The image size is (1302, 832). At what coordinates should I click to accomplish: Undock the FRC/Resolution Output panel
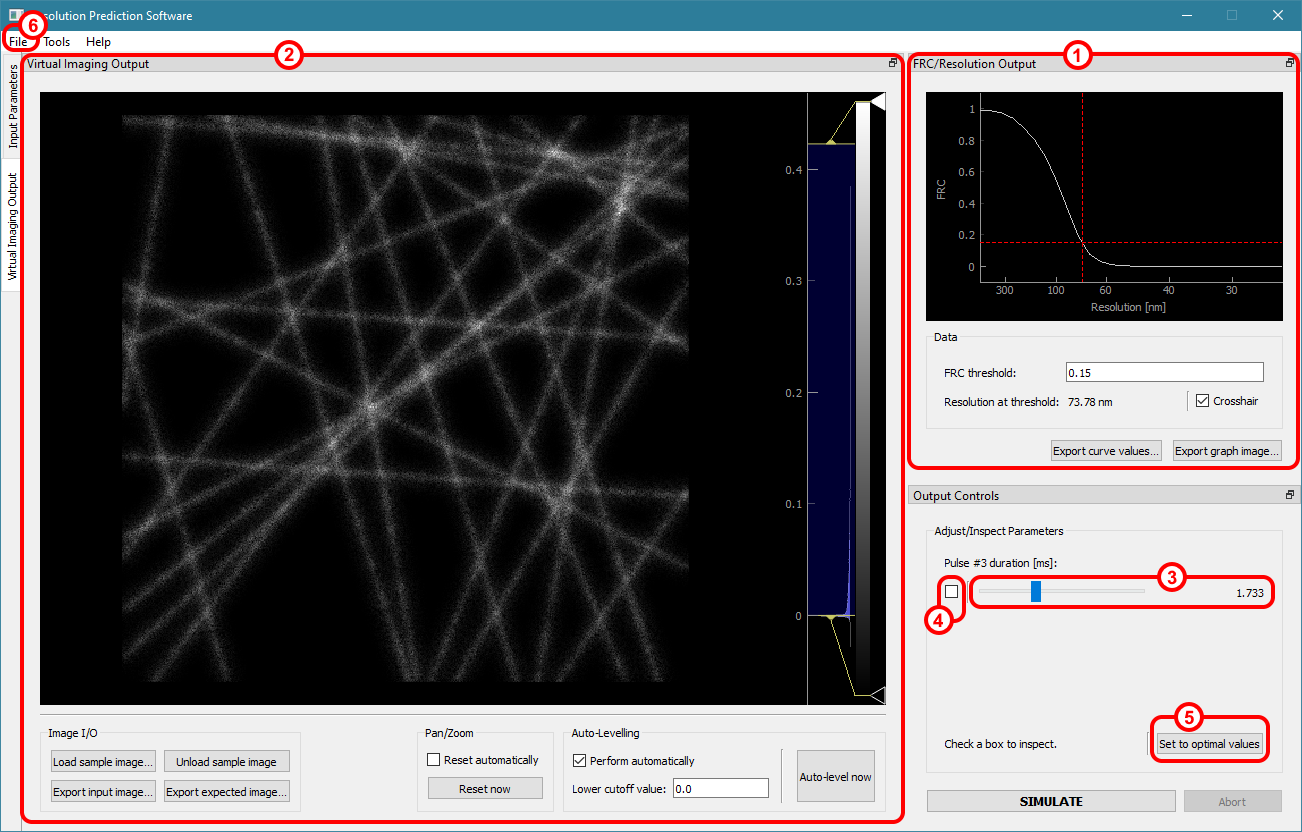click(1290, 63)
